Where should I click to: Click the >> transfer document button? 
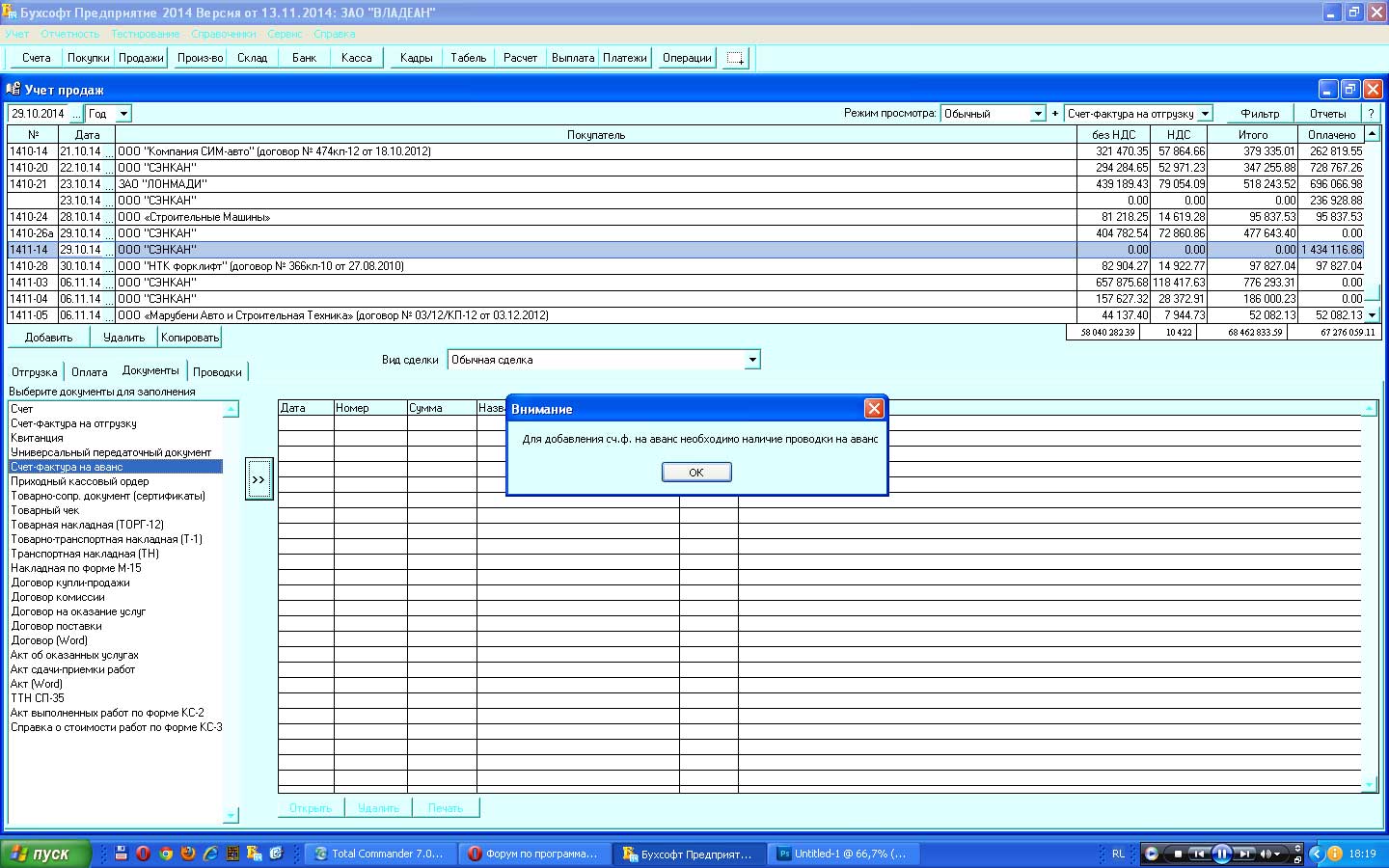(x=259, y=480)
